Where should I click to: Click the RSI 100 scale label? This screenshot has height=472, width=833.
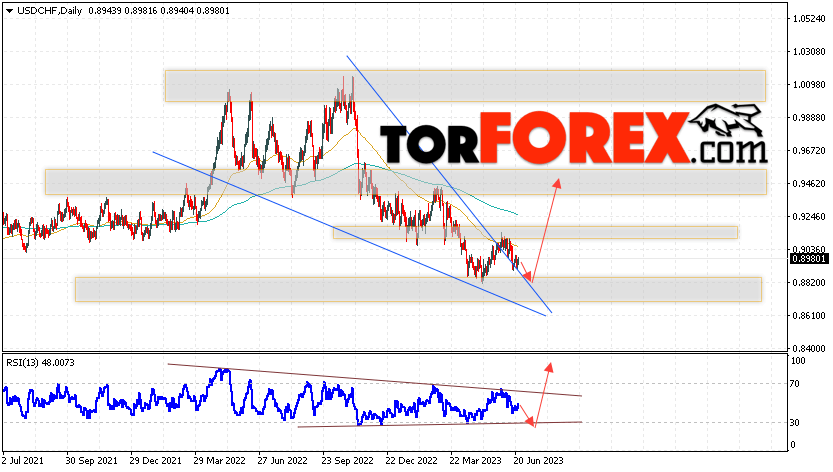point(798,361)
